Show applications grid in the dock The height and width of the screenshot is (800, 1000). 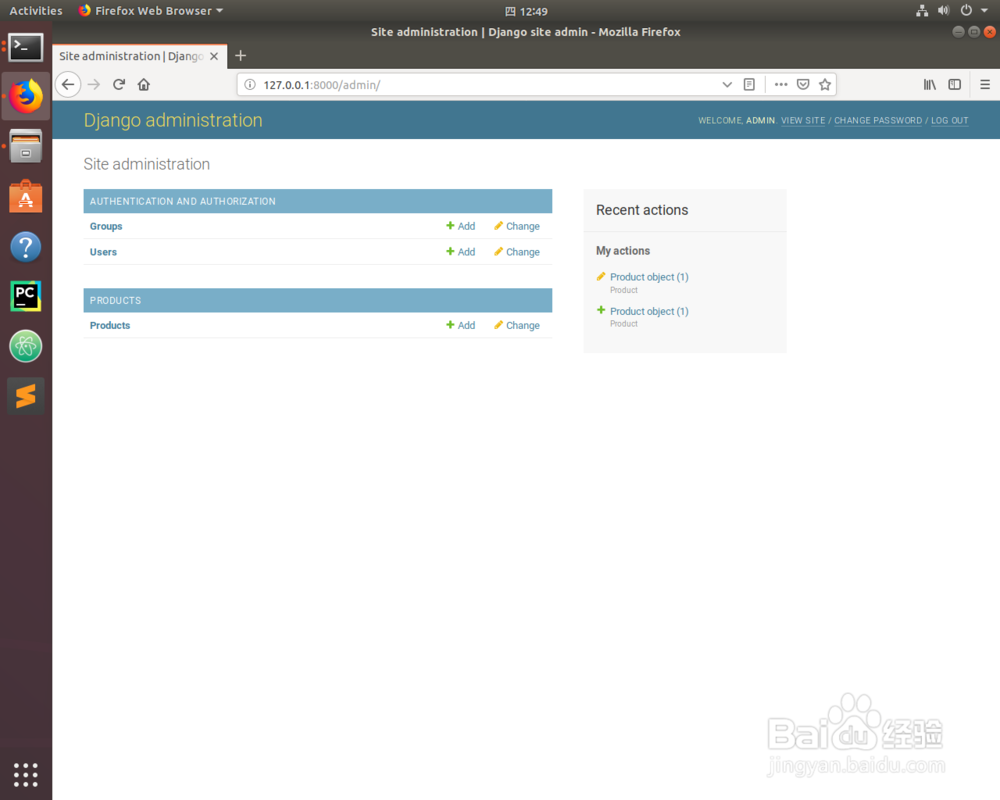click(26, 775)
